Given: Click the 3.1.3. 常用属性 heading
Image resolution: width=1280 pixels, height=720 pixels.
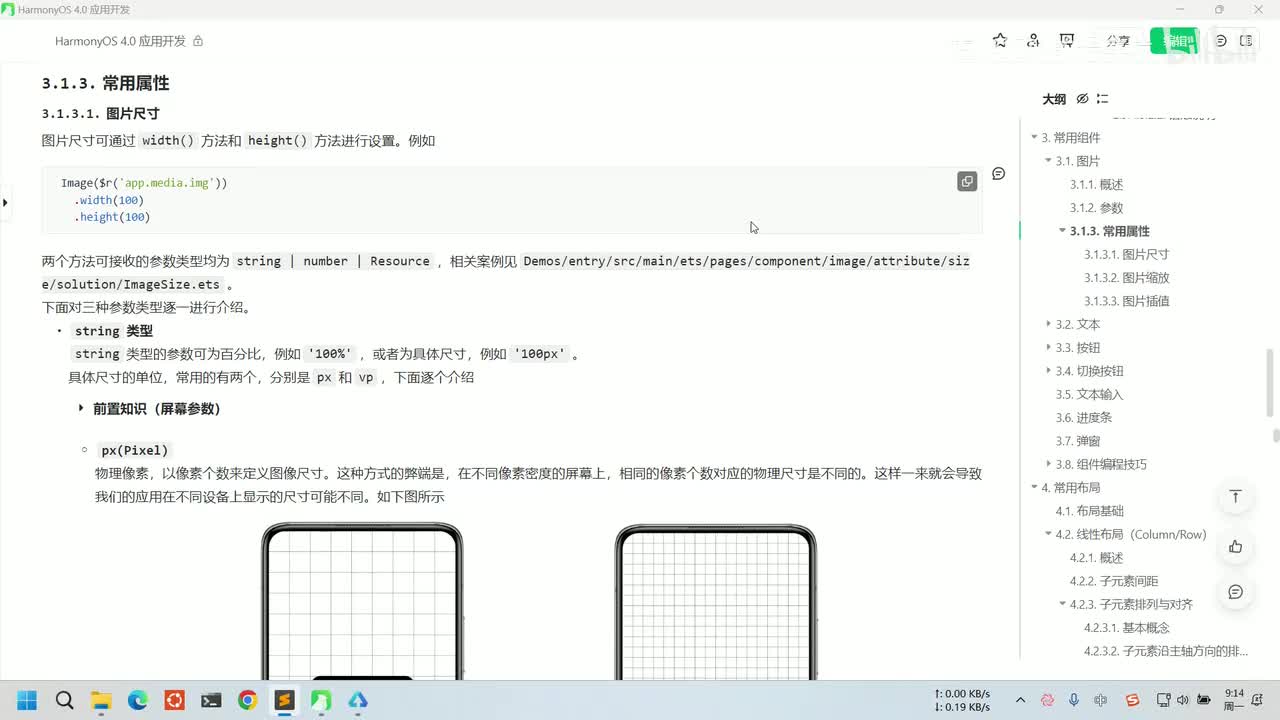Looking at the screenshot, I should point(105,83).
